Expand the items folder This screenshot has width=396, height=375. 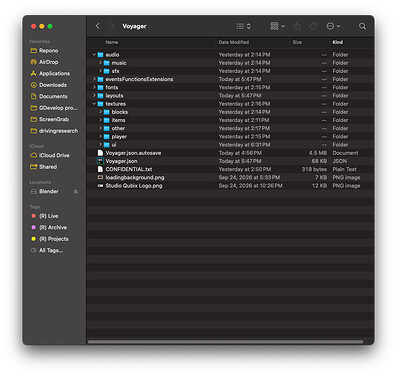(100, 120)
